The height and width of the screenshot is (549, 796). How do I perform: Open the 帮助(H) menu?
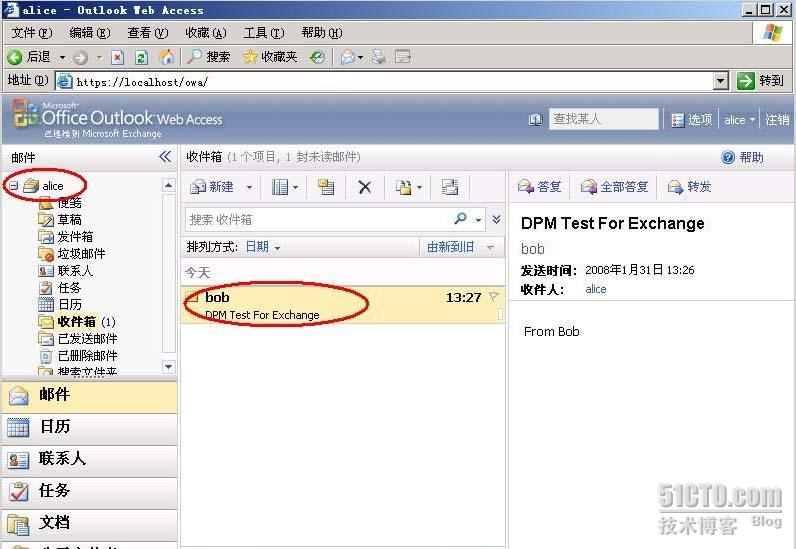(321, 33)
